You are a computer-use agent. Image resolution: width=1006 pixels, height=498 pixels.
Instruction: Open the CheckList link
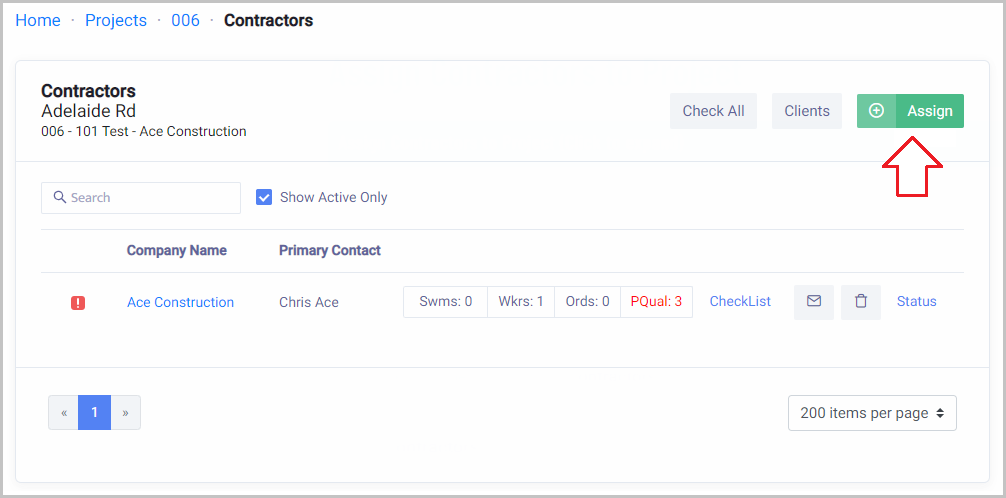click(740, 301)
